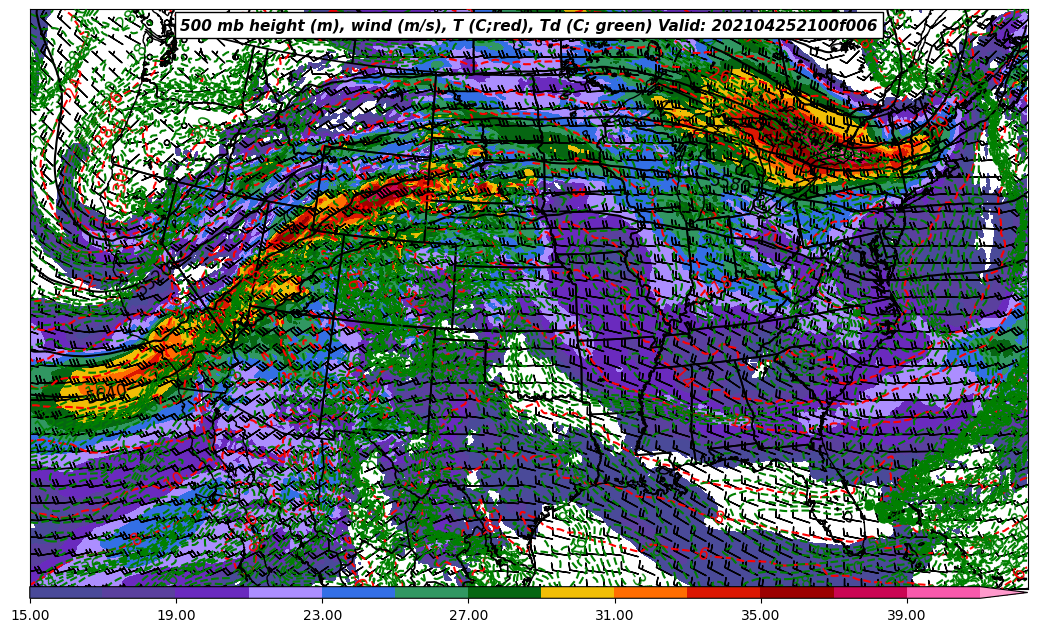The image size is (1037, 632).
Task: Click the 35.00 colorbar tick label
Action: coord(761,615)
